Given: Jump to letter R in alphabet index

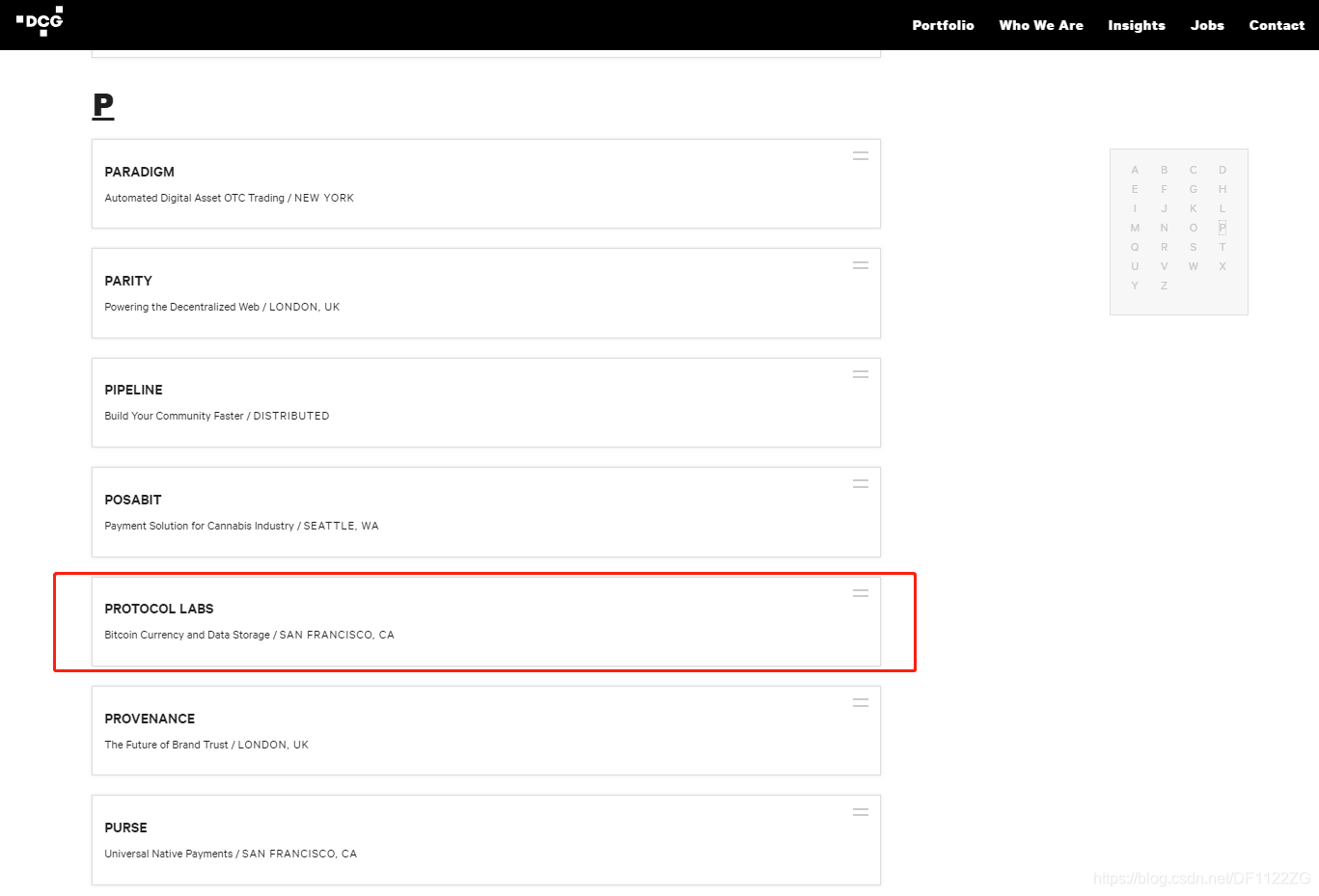Looking at the screenshot, I should tap(1164, 247).
